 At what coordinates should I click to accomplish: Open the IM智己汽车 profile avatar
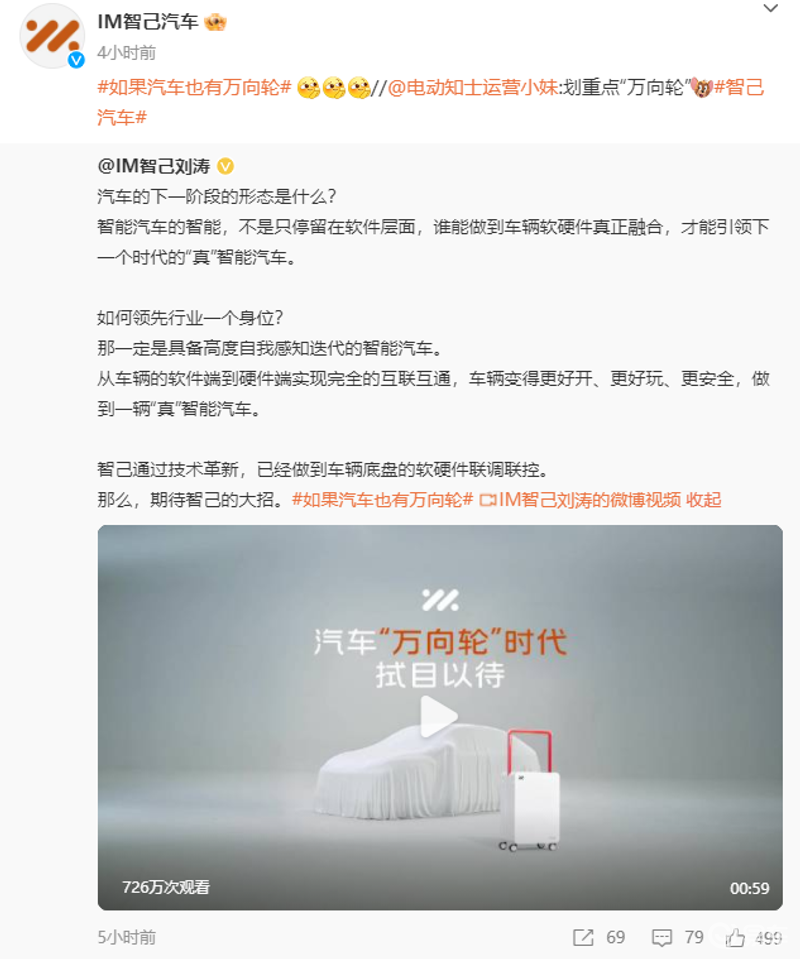pos(52,35)
